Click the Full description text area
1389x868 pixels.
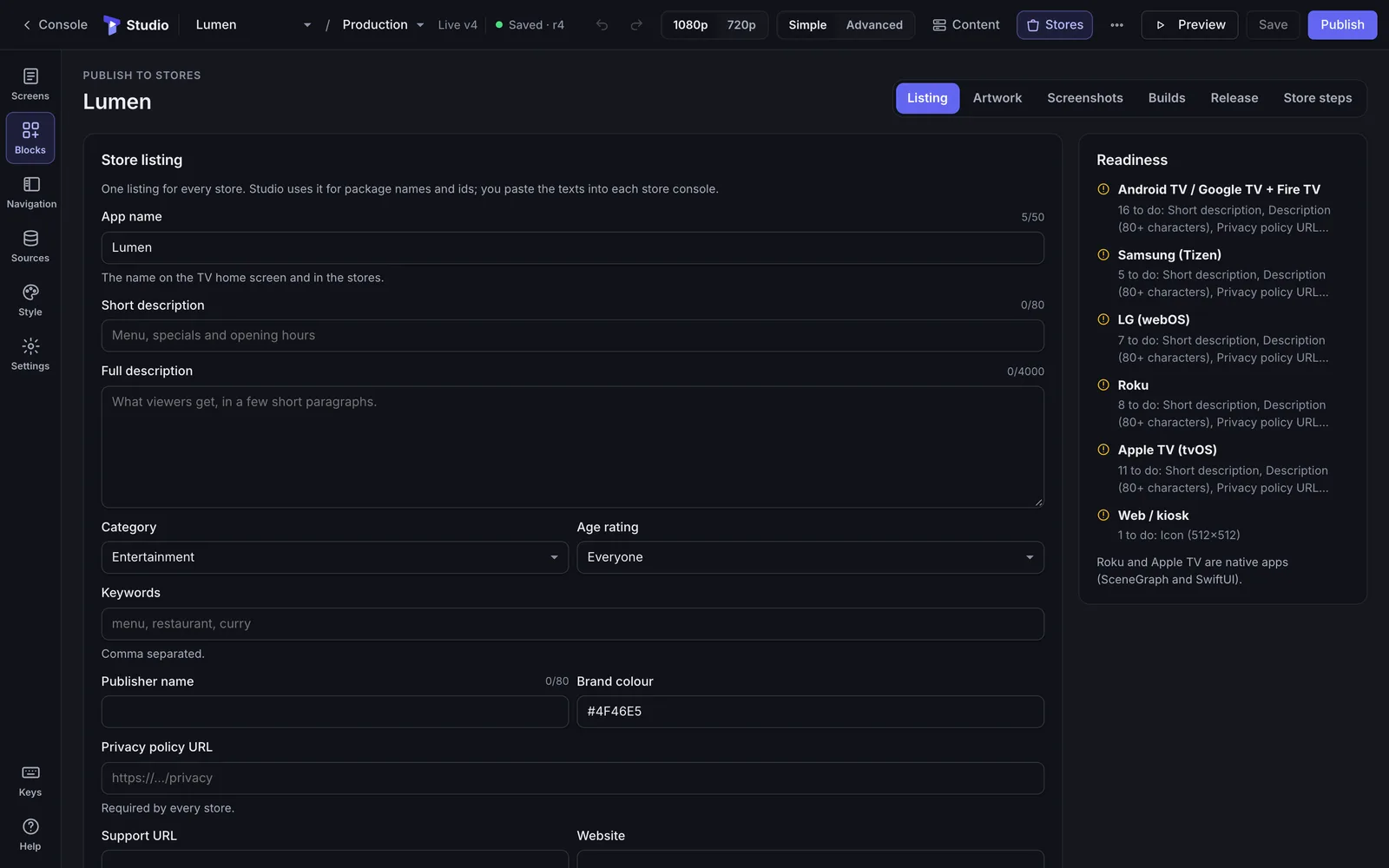[x=572, y=447]
